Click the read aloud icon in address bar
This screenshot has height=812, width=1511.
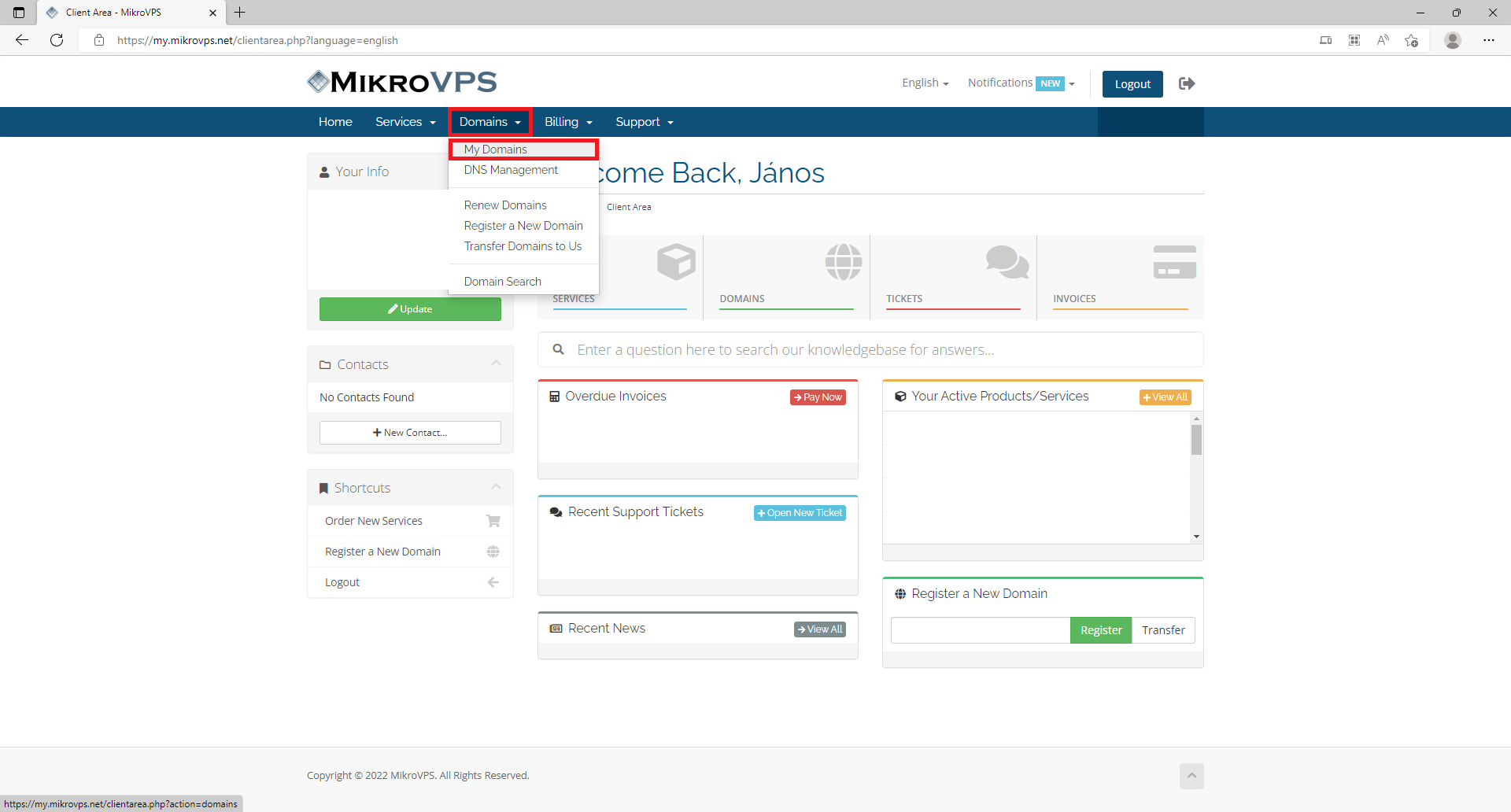coord(1383,40)
